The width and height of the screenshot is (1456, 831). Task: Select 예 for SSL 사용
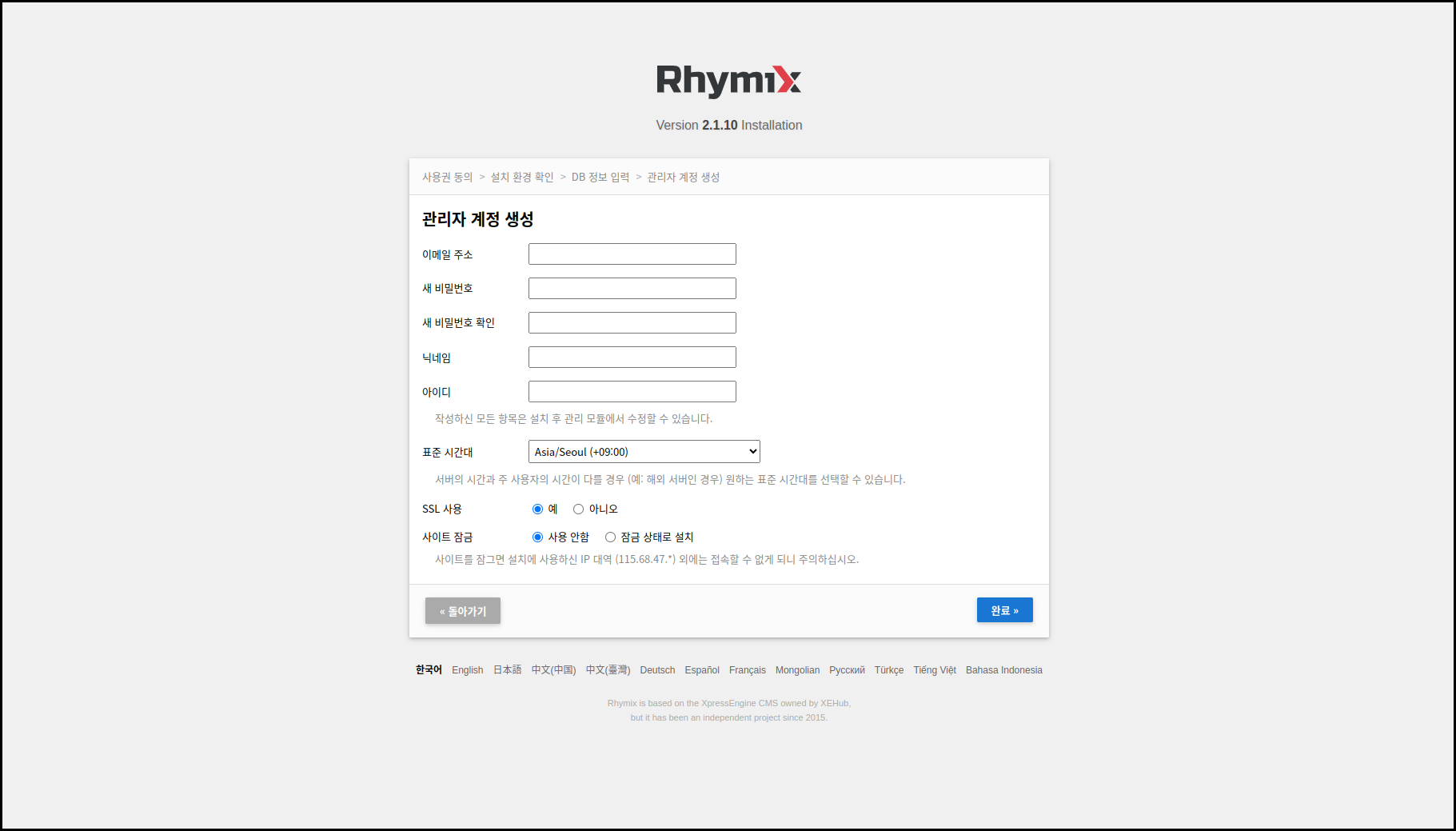(x=537, y=509)
